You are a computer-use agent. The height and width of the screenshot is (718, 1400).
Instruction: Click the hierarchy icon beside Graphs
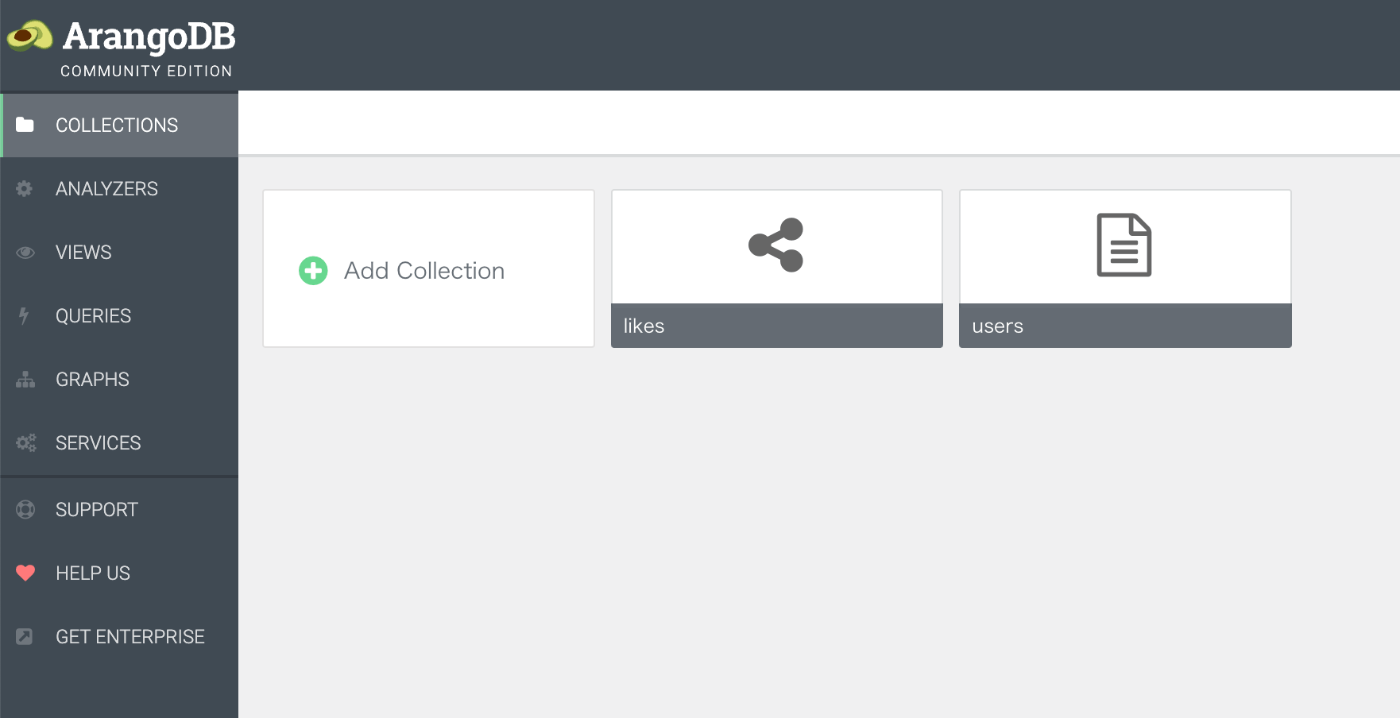[25, 380]
